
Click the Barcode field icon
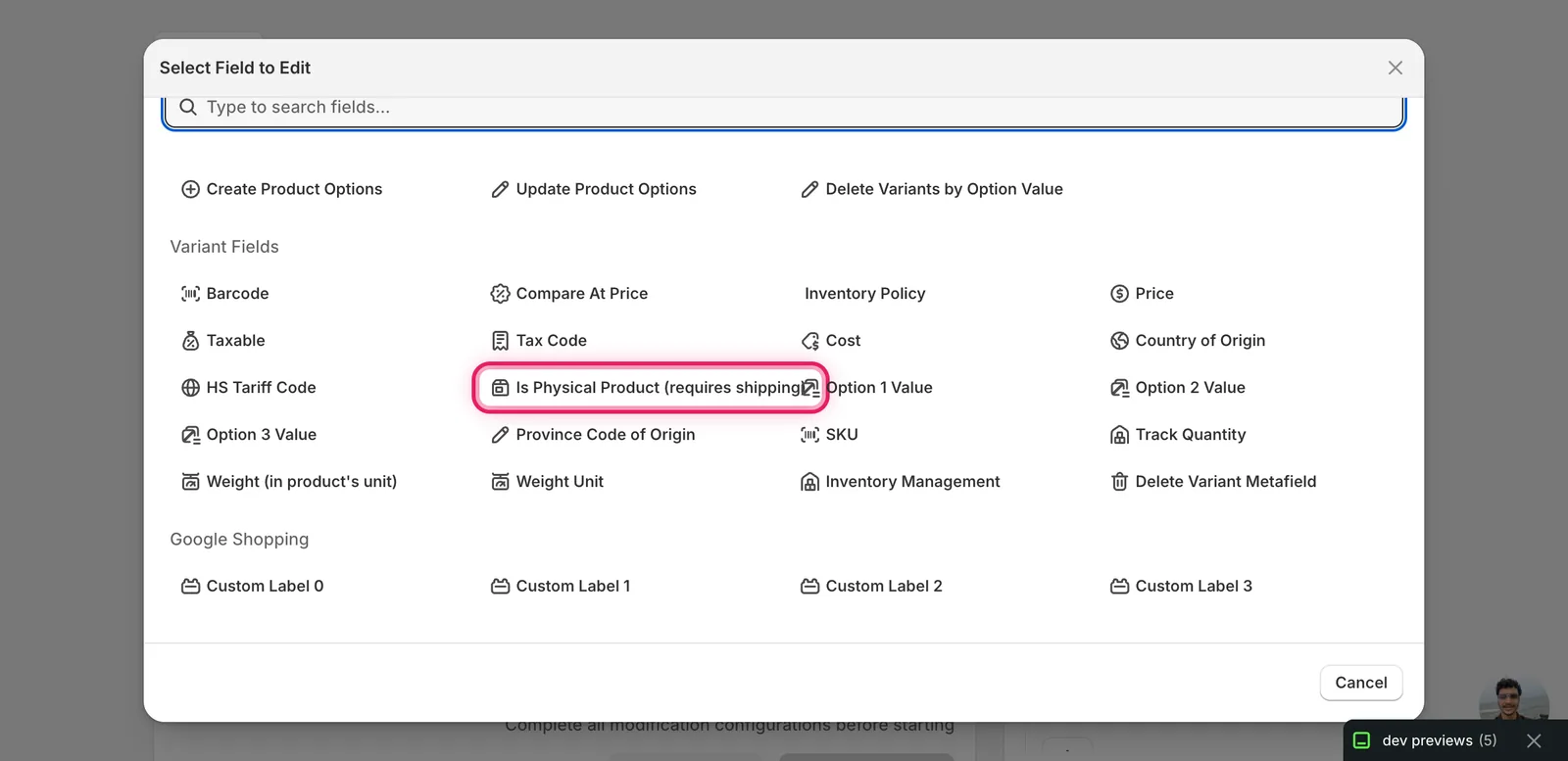pos(190,294)
